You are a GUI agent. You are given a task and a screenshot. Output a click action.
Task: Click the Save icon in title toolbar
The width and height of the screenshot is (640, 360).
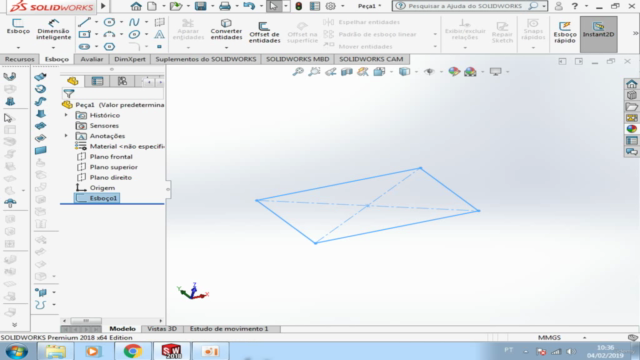point(200,6)
